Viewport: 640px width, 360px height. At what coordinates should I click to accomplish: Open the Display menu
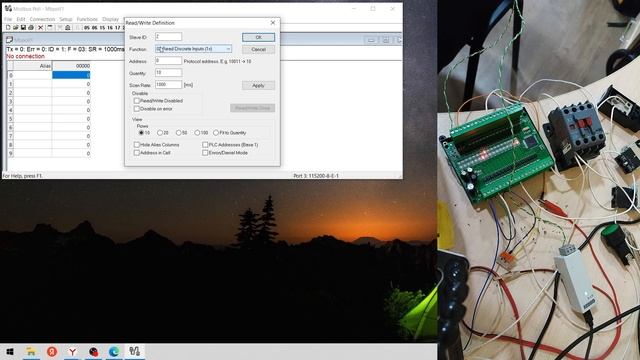(x=110, y=19)
